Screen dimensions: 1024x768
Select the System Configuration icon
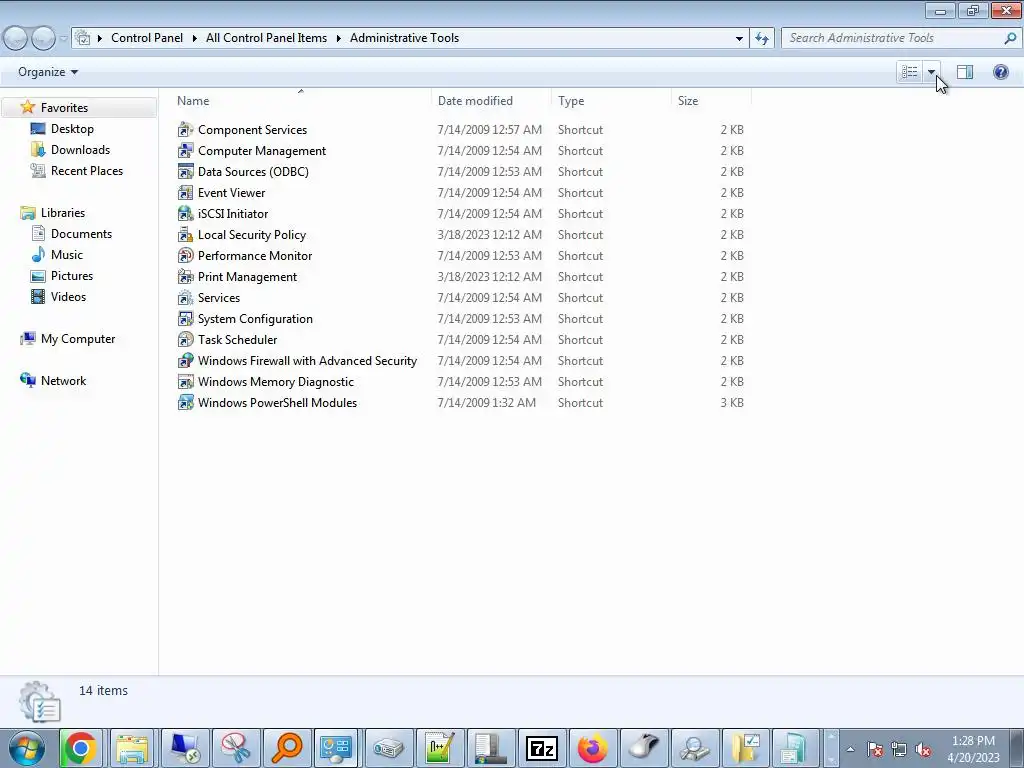click(185, 319)
